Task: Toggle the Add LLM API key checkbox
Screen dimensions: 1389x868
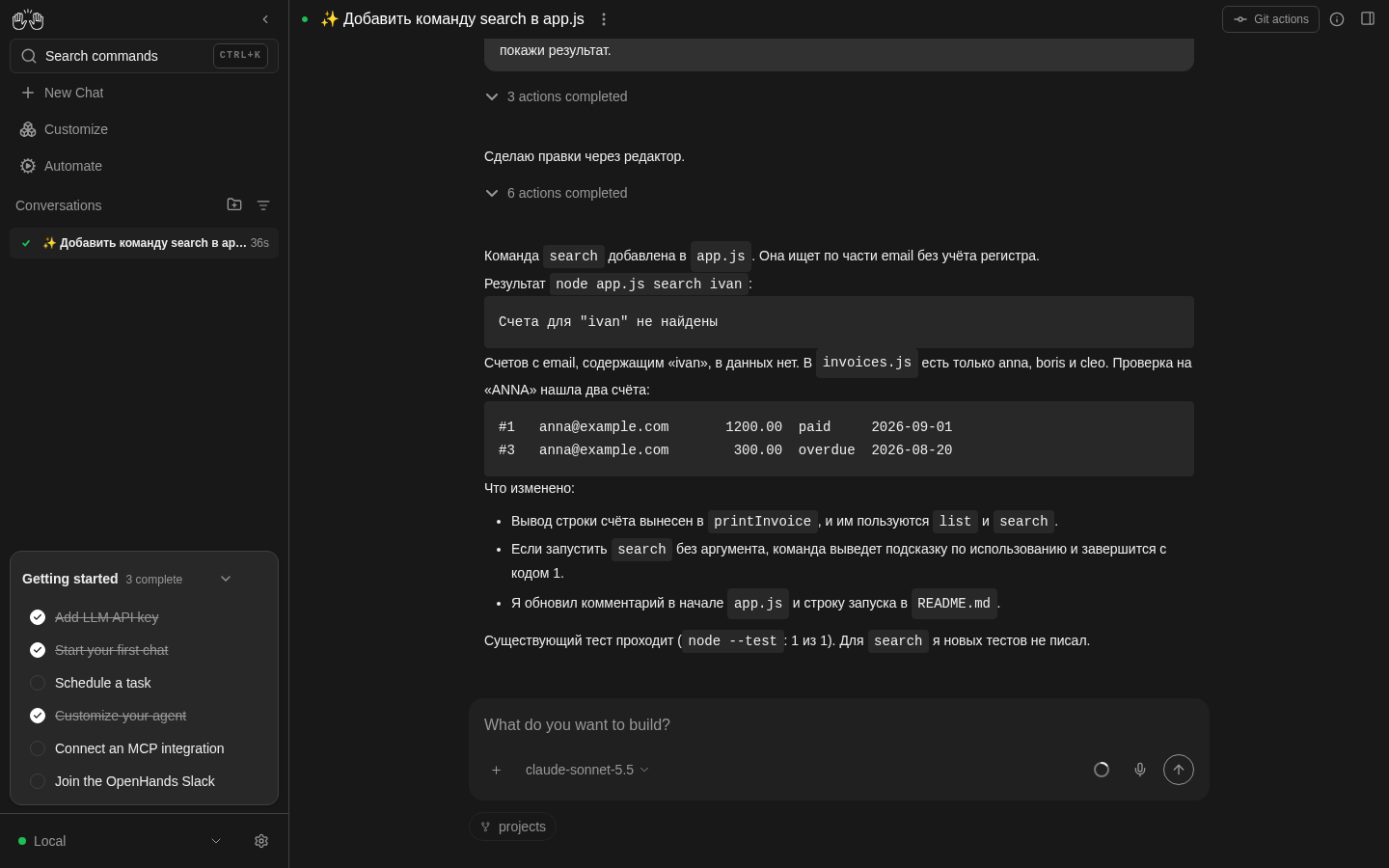Action: pos(38,617)
